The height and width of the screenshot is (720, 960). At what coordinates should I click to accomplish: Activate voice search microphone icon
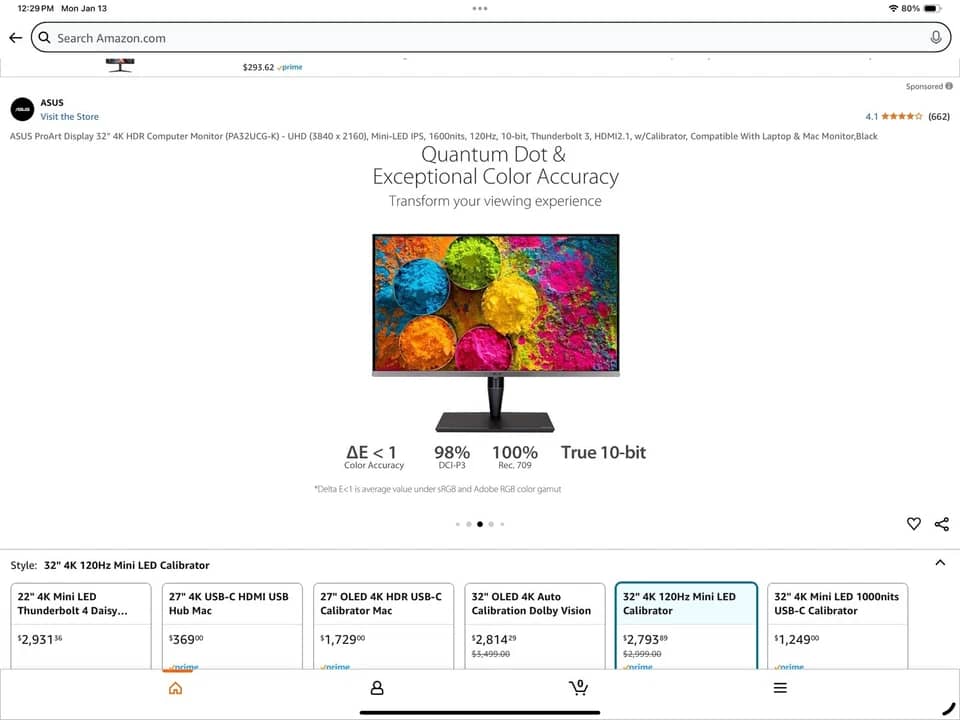pyautogui.click(x=936, y=38)
